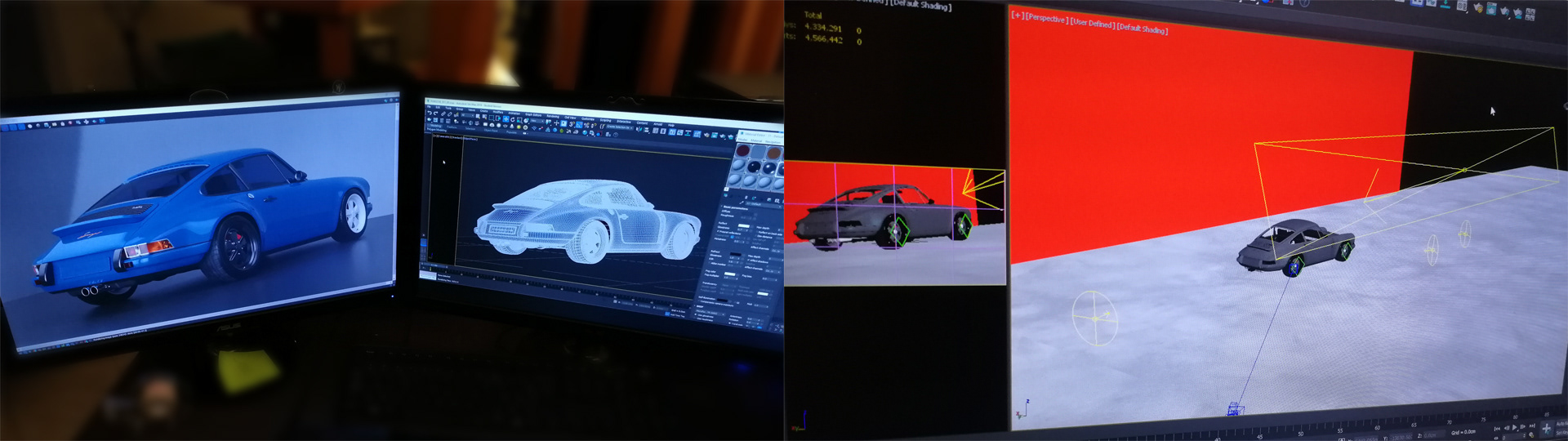Click frame 70 on the timeline ruler
This screenshot has width=1568, height=441.
click(1450, 422)
